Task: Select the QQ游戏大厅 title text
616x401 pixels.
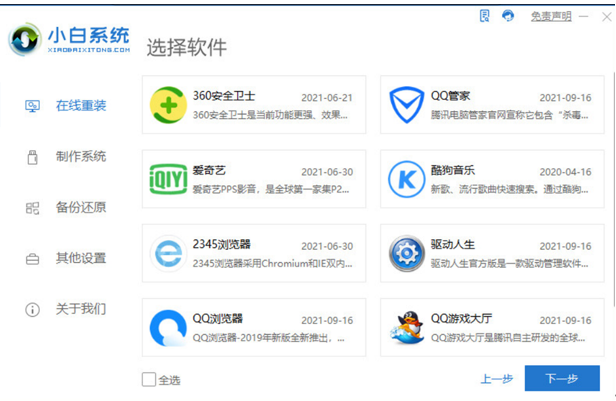Action: [x=461, y=319]
